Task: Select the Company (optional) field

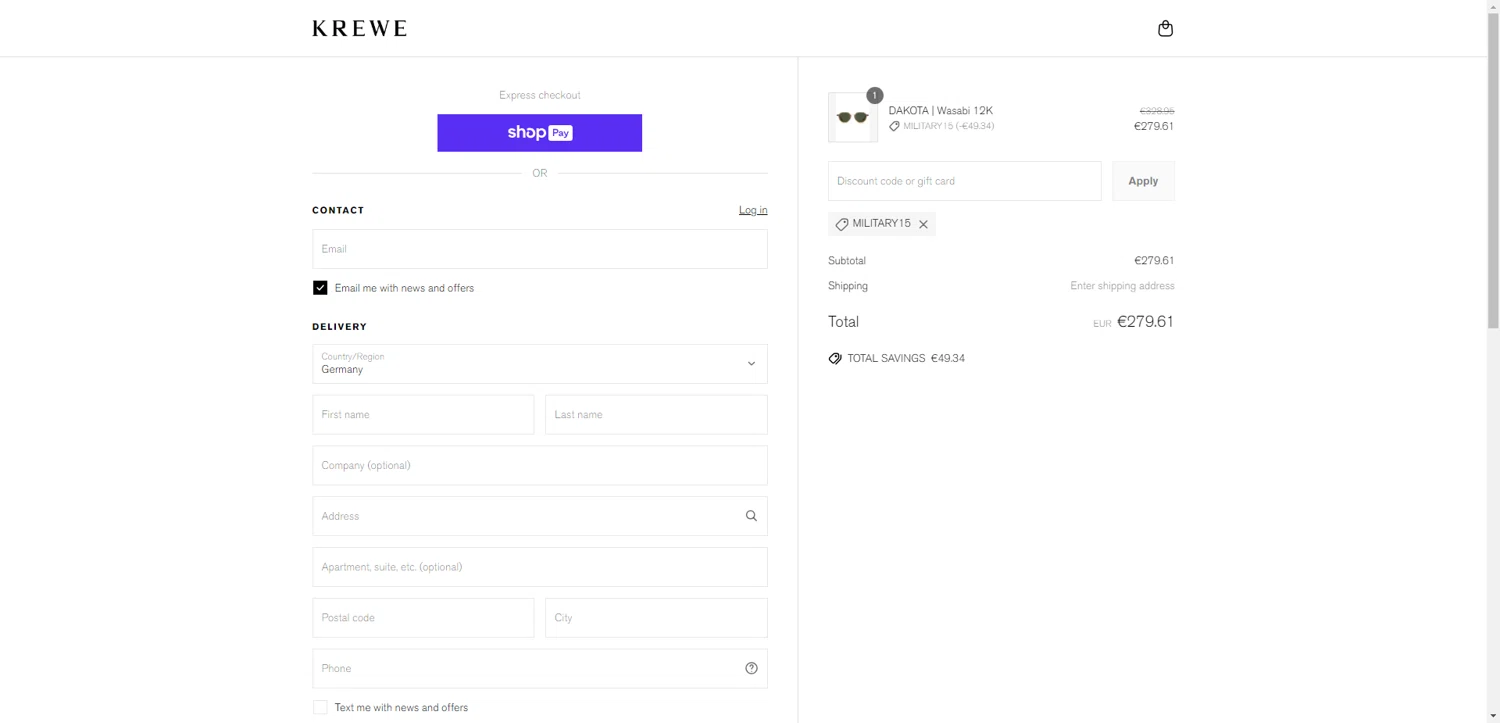Action: [540, 466]
